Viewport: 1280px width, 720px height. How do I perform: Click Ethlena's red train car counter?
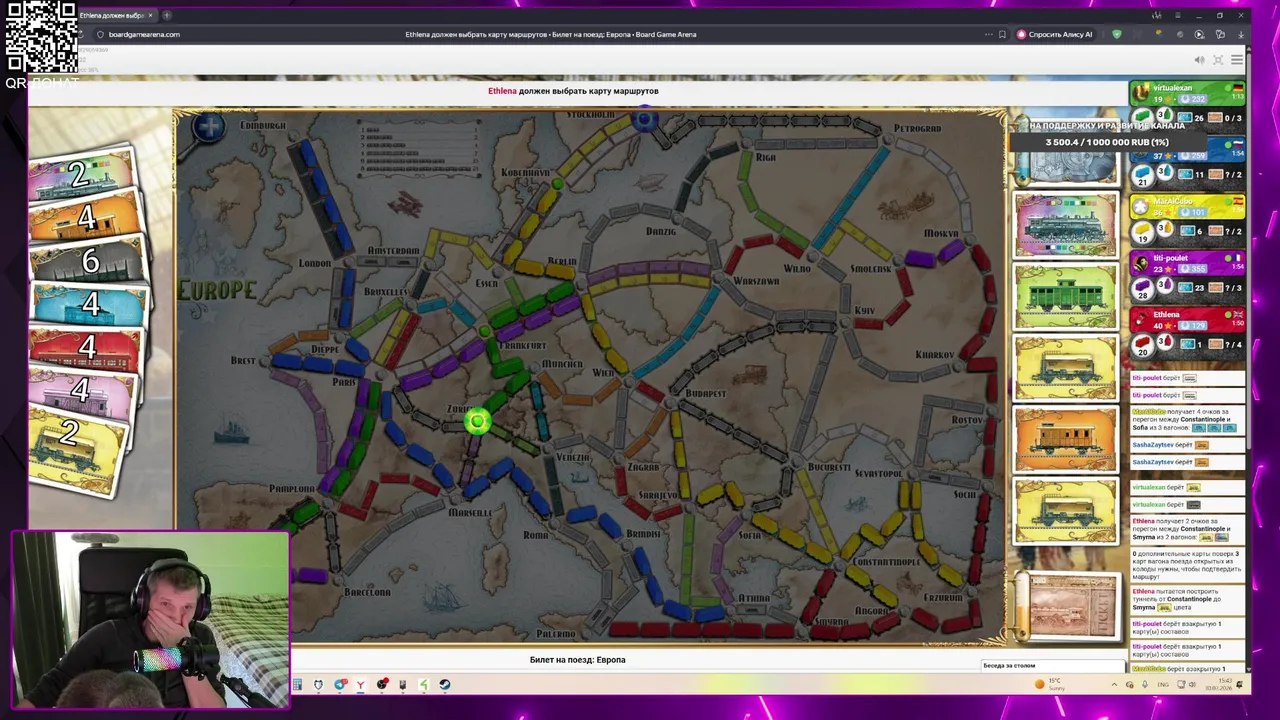[x=1143, y=345]
